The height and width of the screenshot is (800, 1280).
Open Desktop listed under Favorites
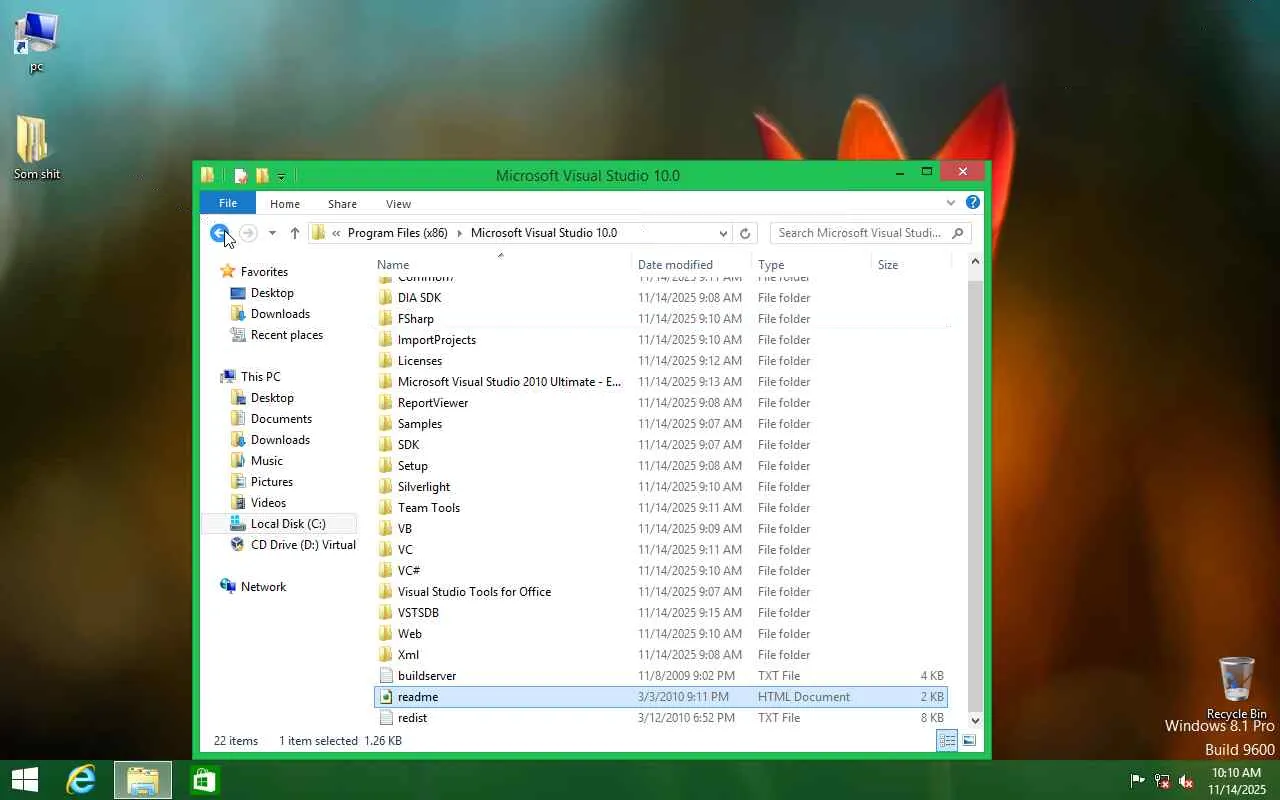(271, 293)
